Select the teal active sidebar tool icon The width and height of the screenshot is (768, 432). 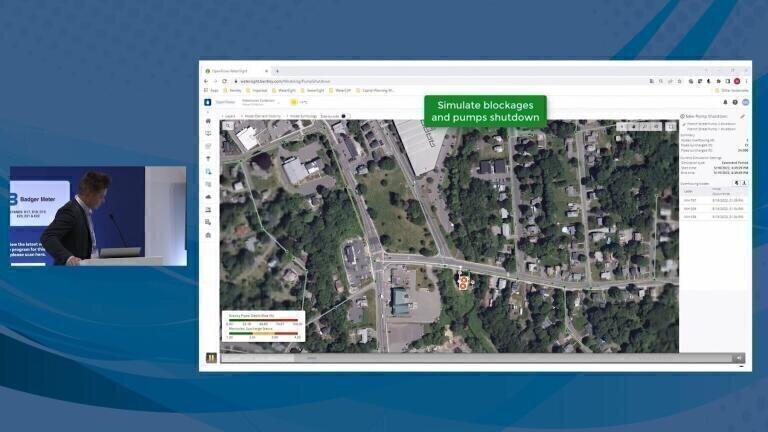click(208, 172)
